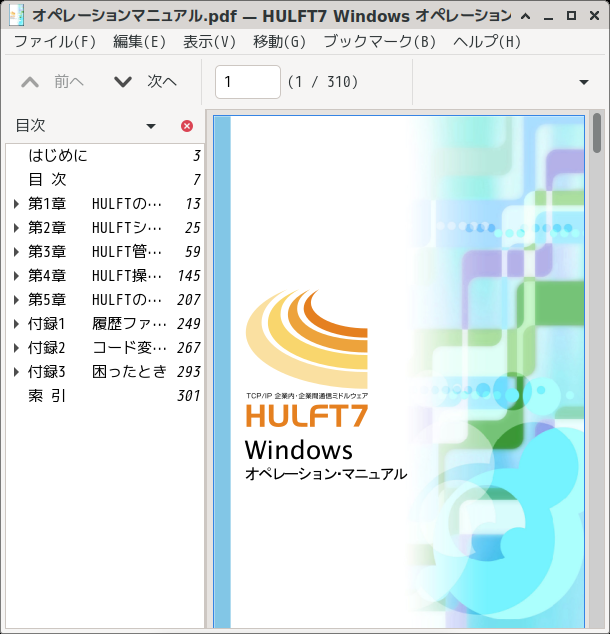Open the ファイル(F) menu
The width and height of the screenshot is (610, 634).
(55, 42)
